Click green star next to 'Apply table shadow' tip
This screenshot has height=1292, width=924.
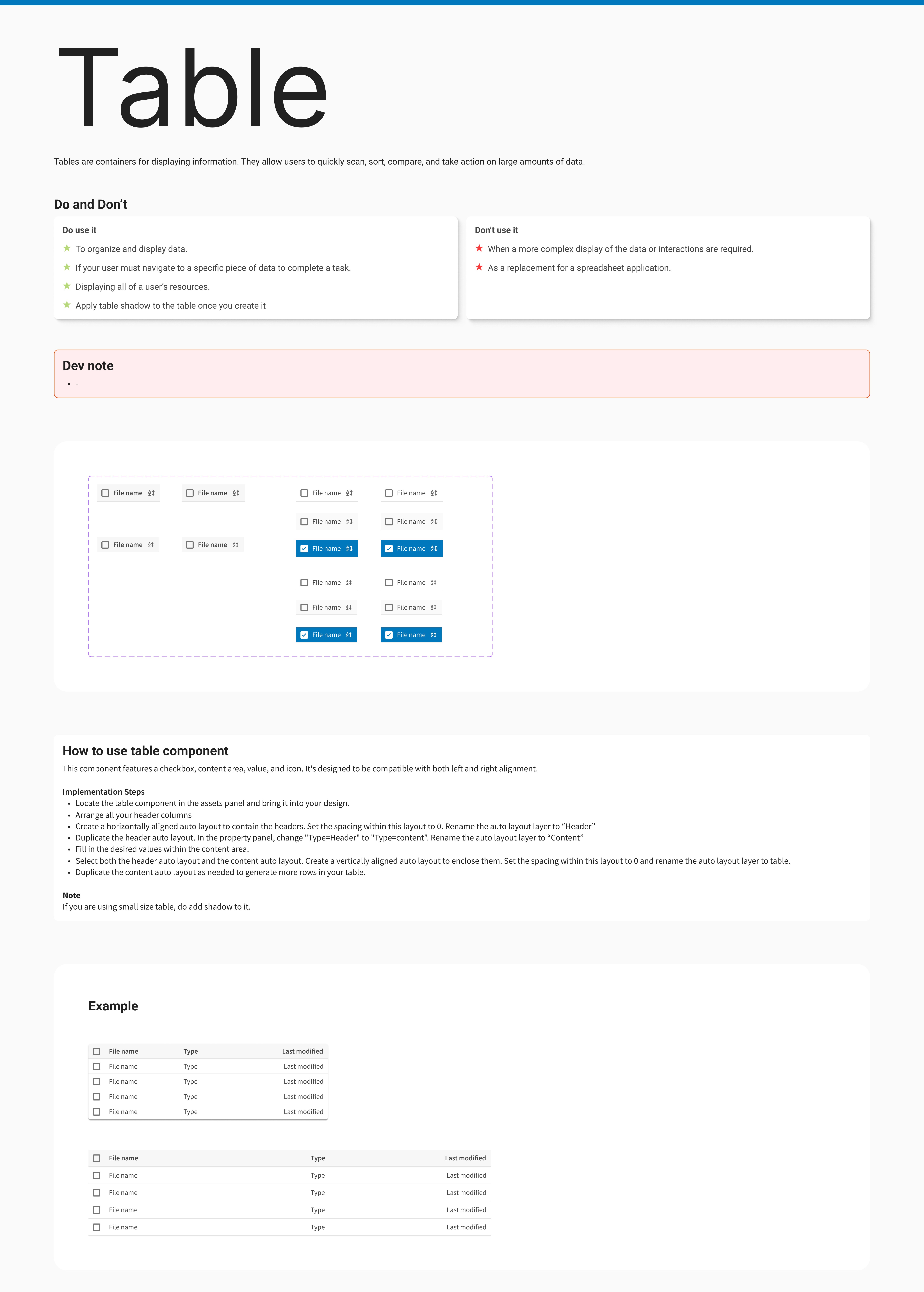pos(67,305)
